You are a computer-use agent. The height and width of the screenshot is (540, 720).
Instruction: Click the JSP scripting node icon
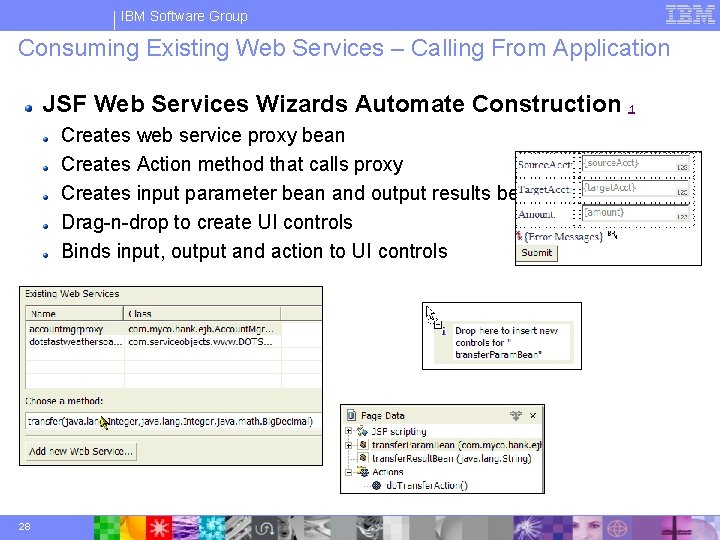pyautogui.click(x=362, y=431)
